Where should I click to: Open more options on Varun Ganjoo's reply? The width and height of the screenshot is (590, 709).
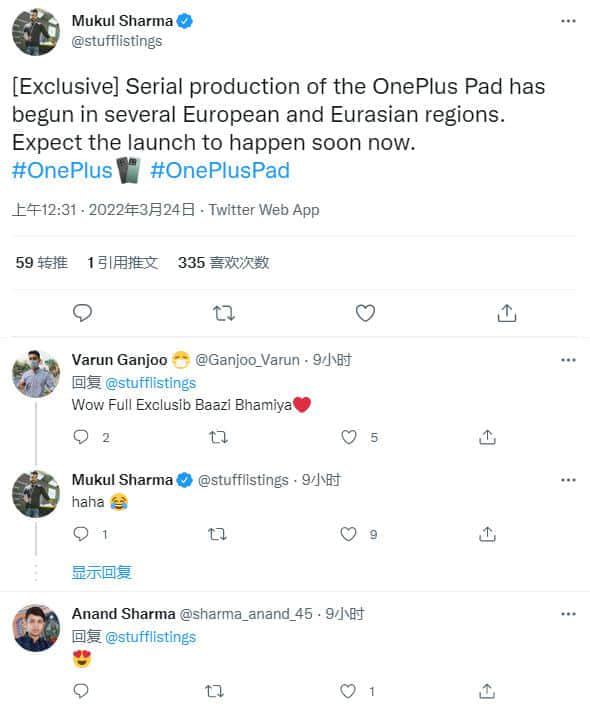(x=568, y=360)
